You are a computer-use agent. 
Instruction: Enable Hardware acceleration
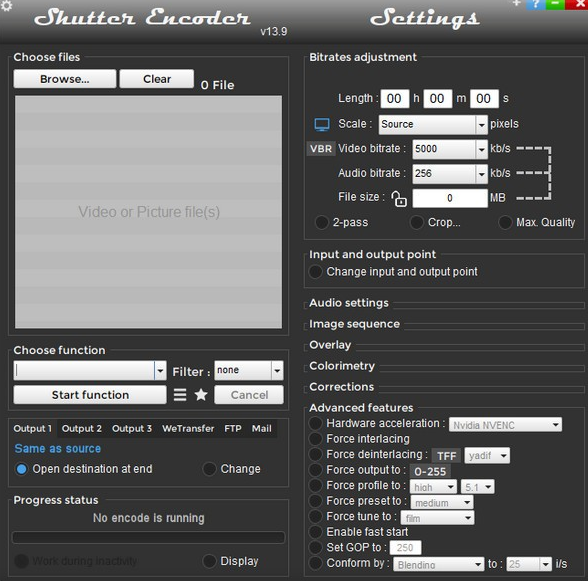coord(315,423)
